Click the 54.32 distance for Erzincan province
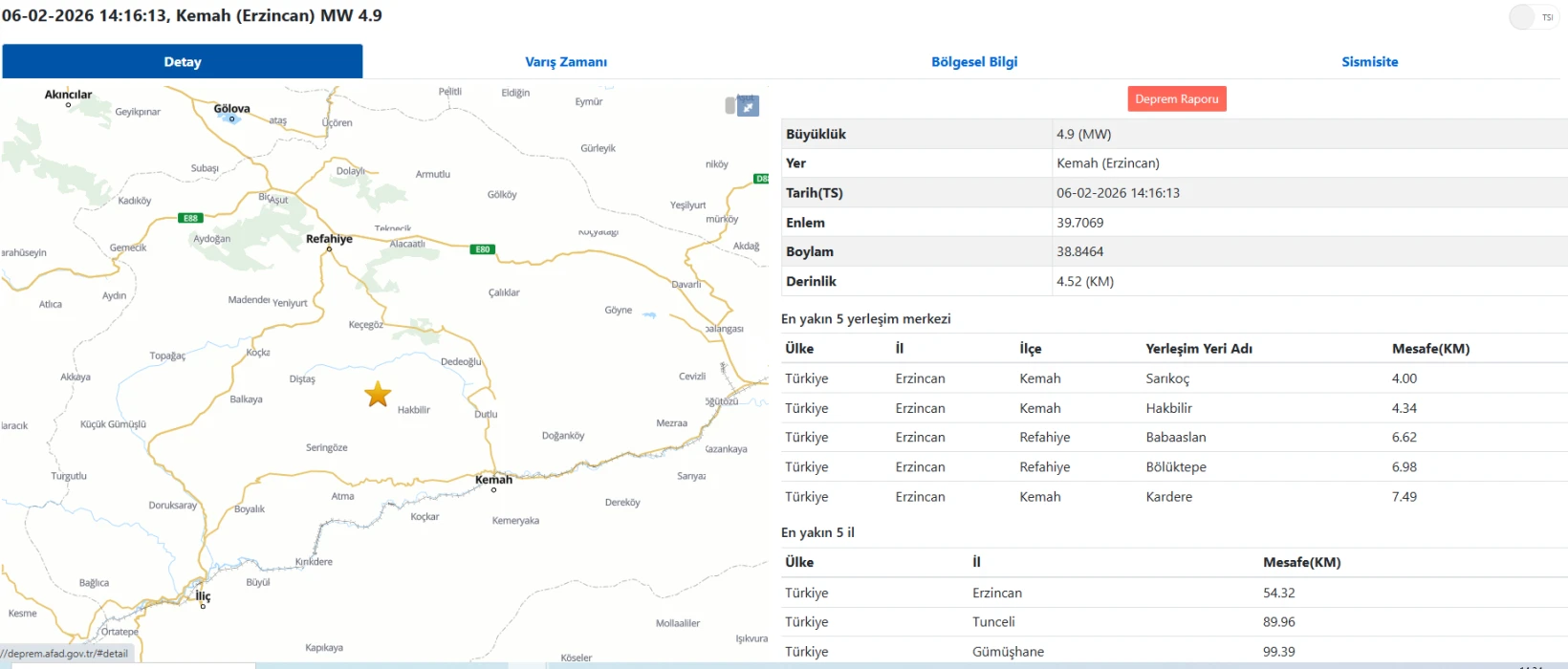1568x669 pixels. (1279, 593)
